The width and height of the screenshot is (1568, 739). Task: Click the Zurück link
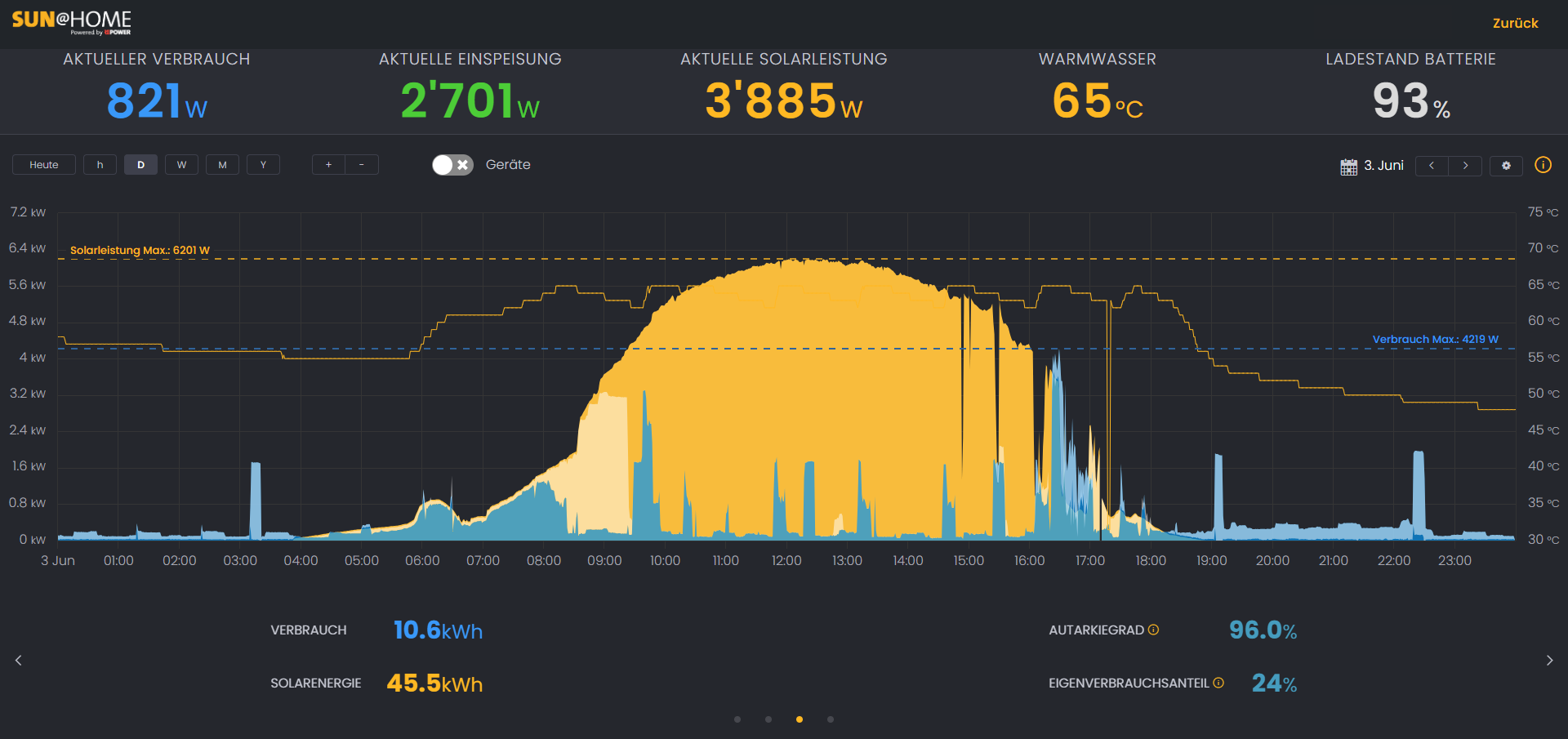[1515, 23]
